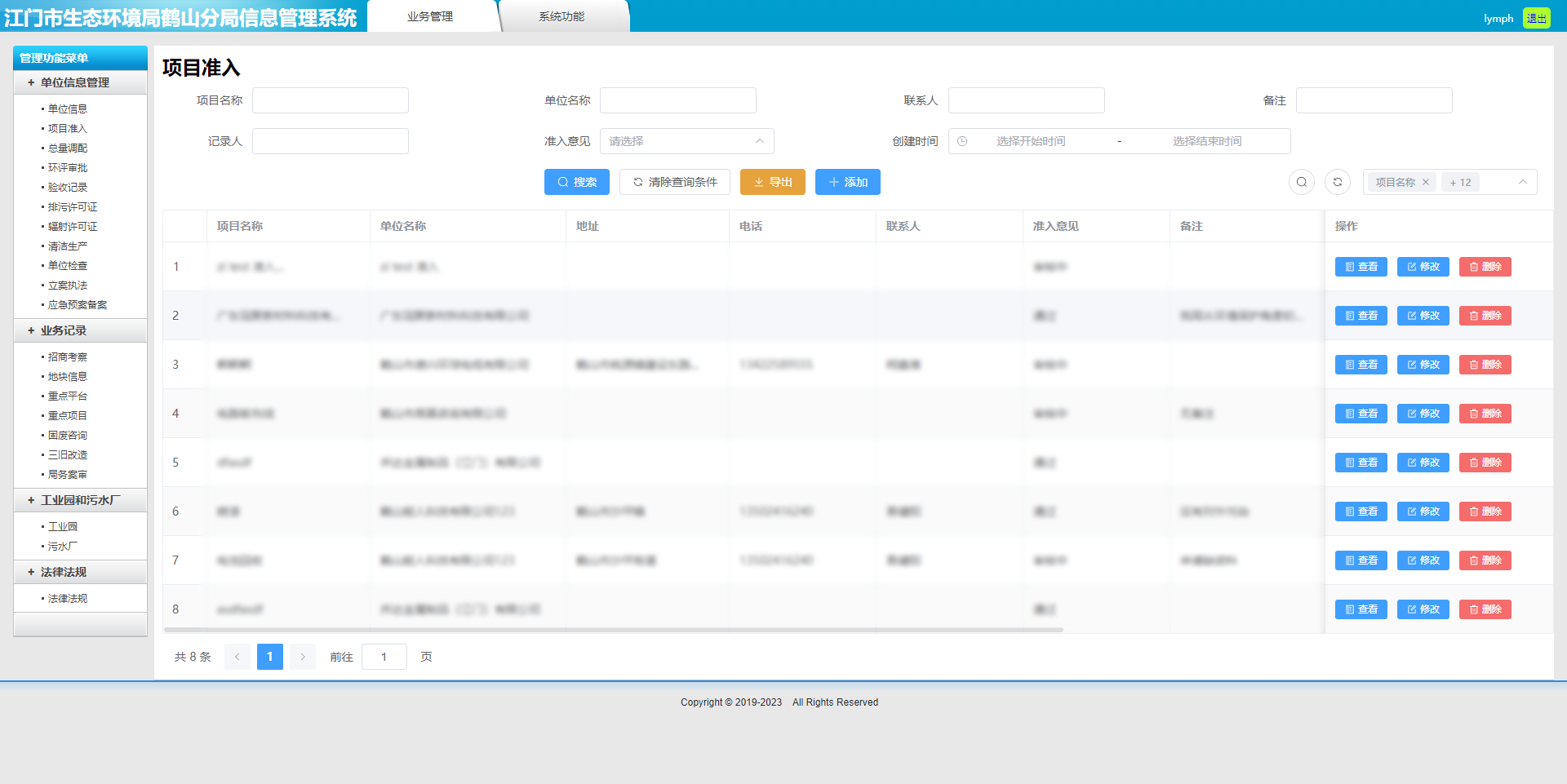Open 固废咨询 in the sidebar
Image resolution: width=1567 pixels, height=784 pixels.
tap(67, 435)
